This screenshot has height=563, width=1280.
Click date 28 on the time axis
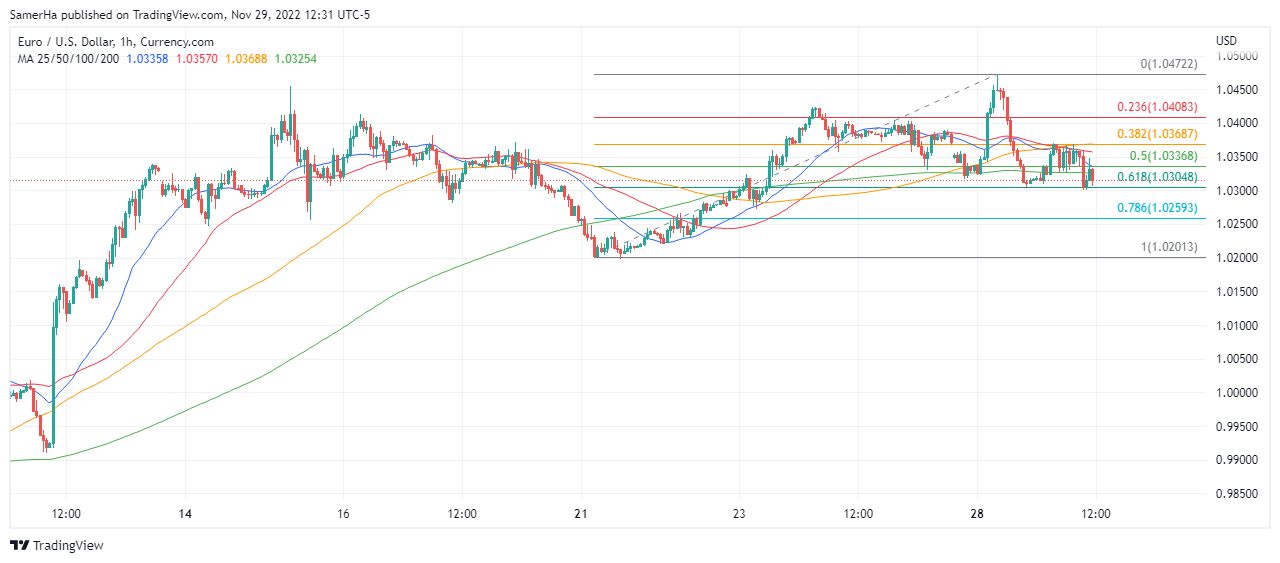point(977,513)
